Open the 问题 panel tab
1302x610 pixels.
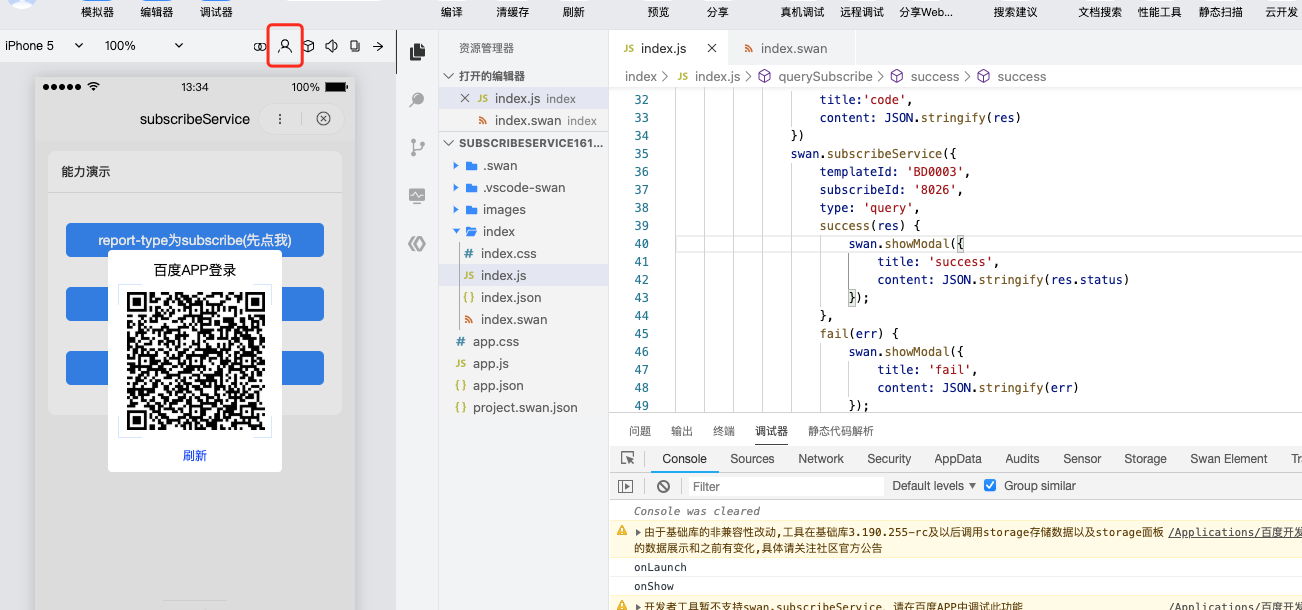640,431
